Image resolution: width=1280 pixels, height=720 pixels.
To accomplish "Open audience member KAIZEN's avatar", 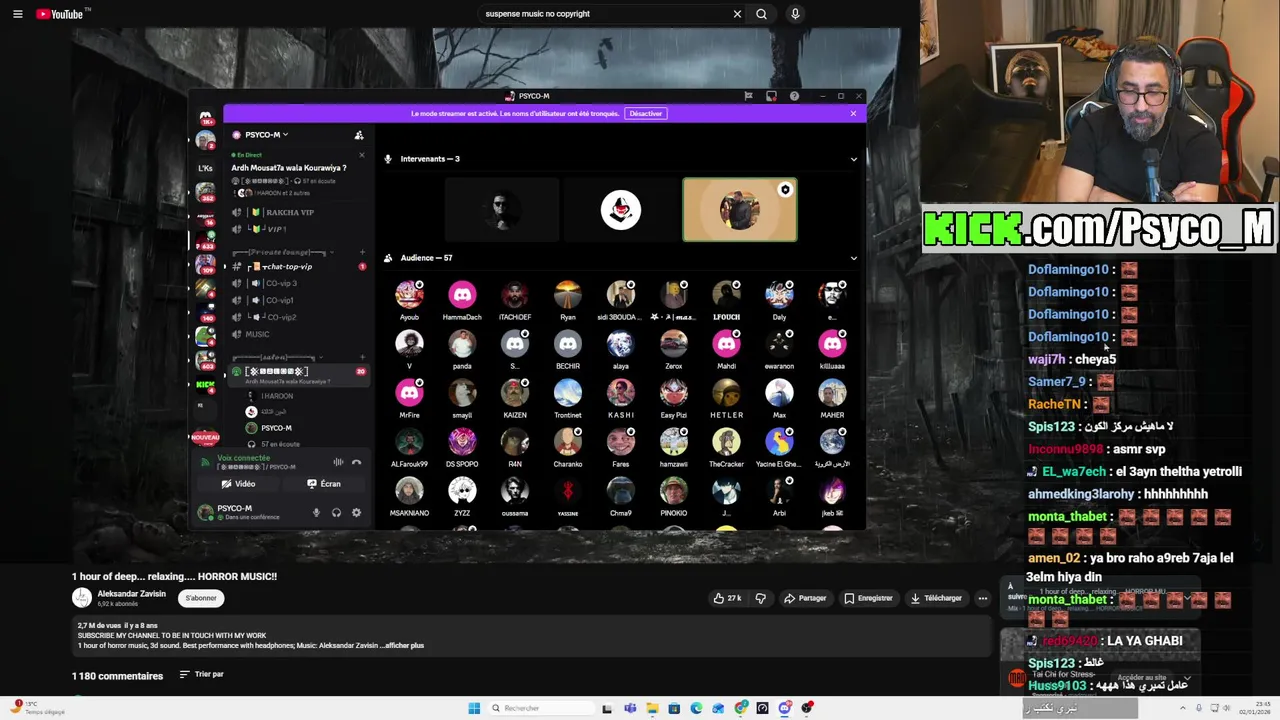I will click(515, 392).
